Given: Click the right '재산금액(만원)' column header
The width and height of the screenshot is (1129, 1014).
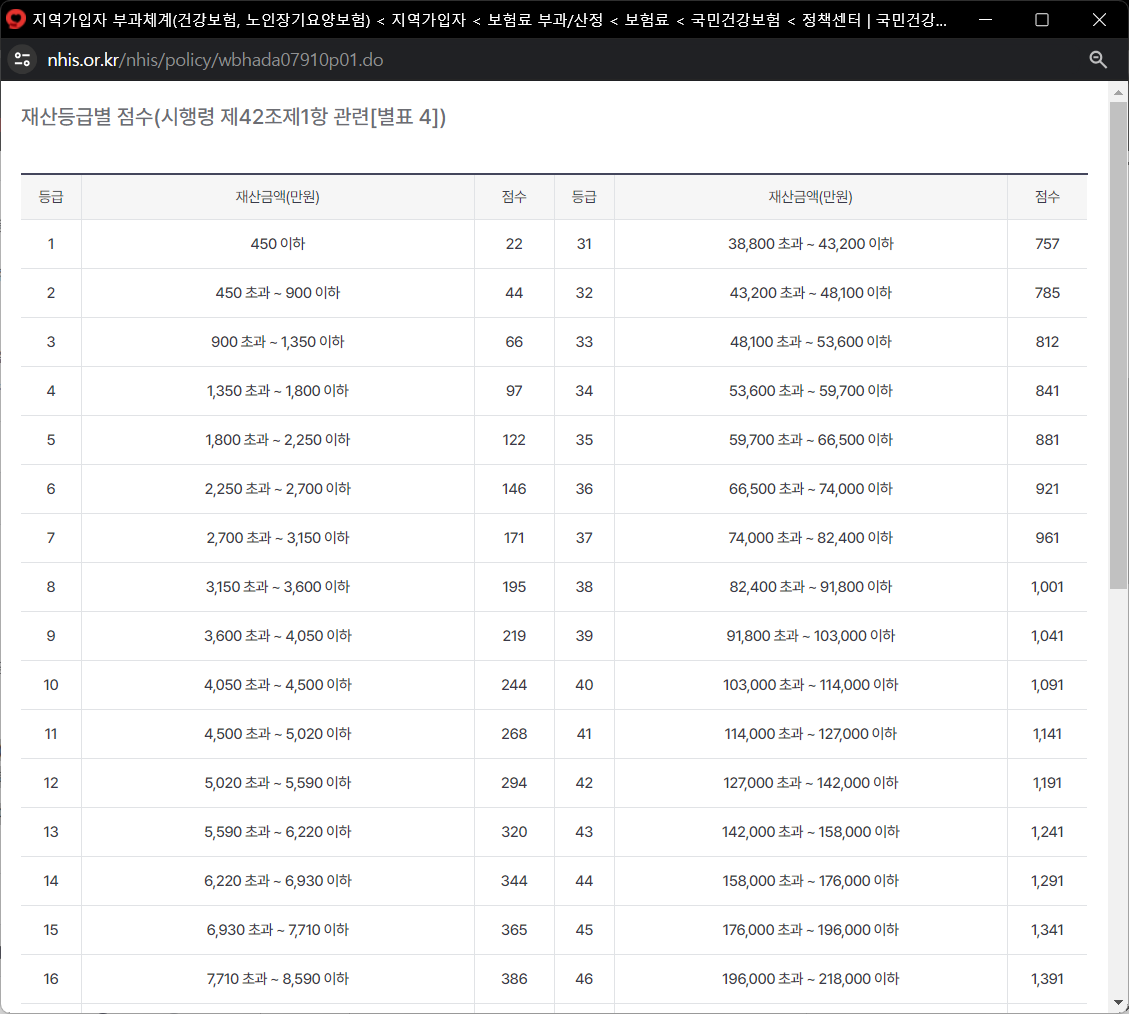Looking at the screenshot, I should tap(811, 197).
